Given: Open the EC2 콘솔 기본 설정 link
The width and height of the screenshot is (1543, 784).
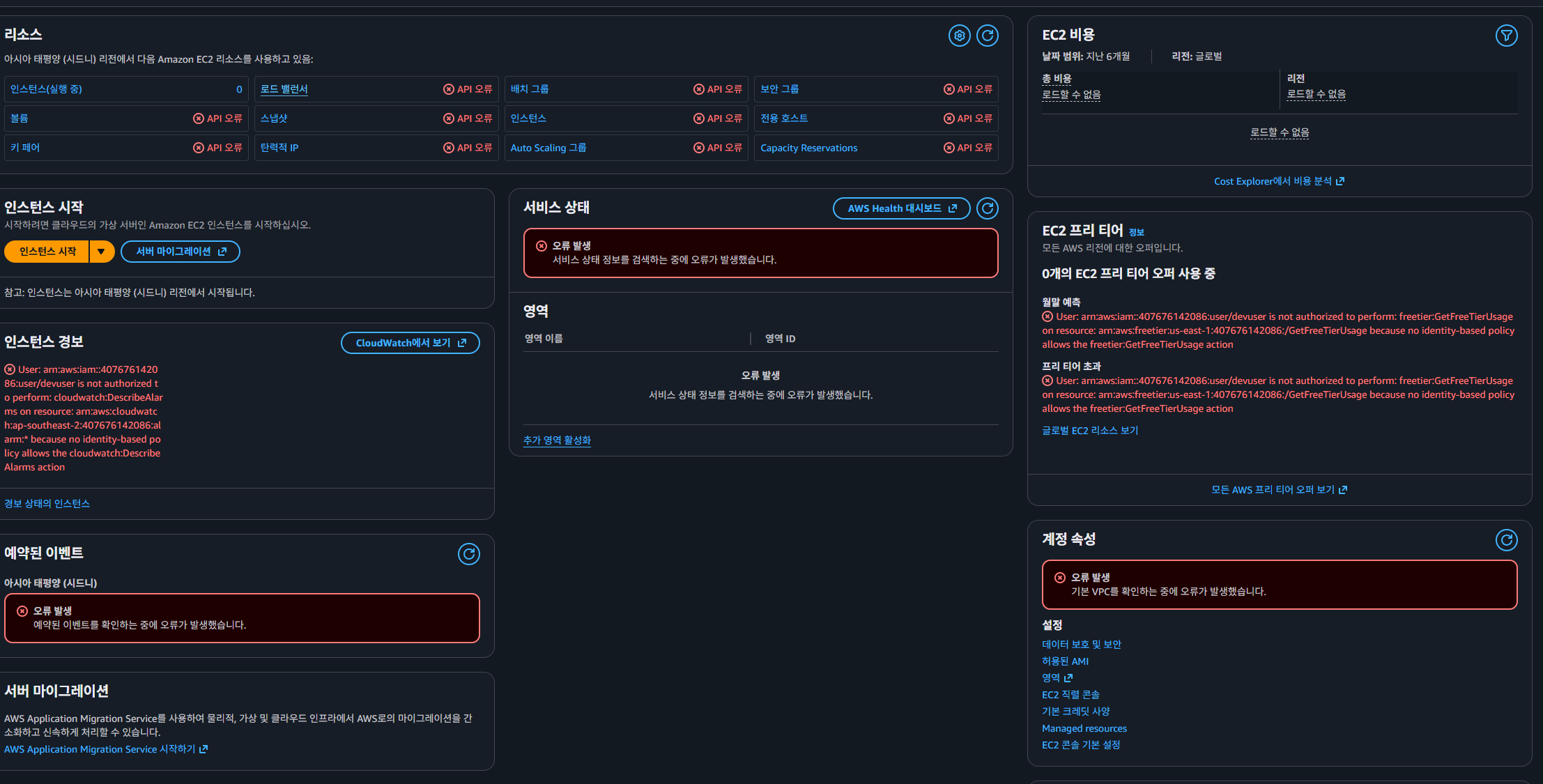Looking at the screenshot, I should [x=1081, y=745].
